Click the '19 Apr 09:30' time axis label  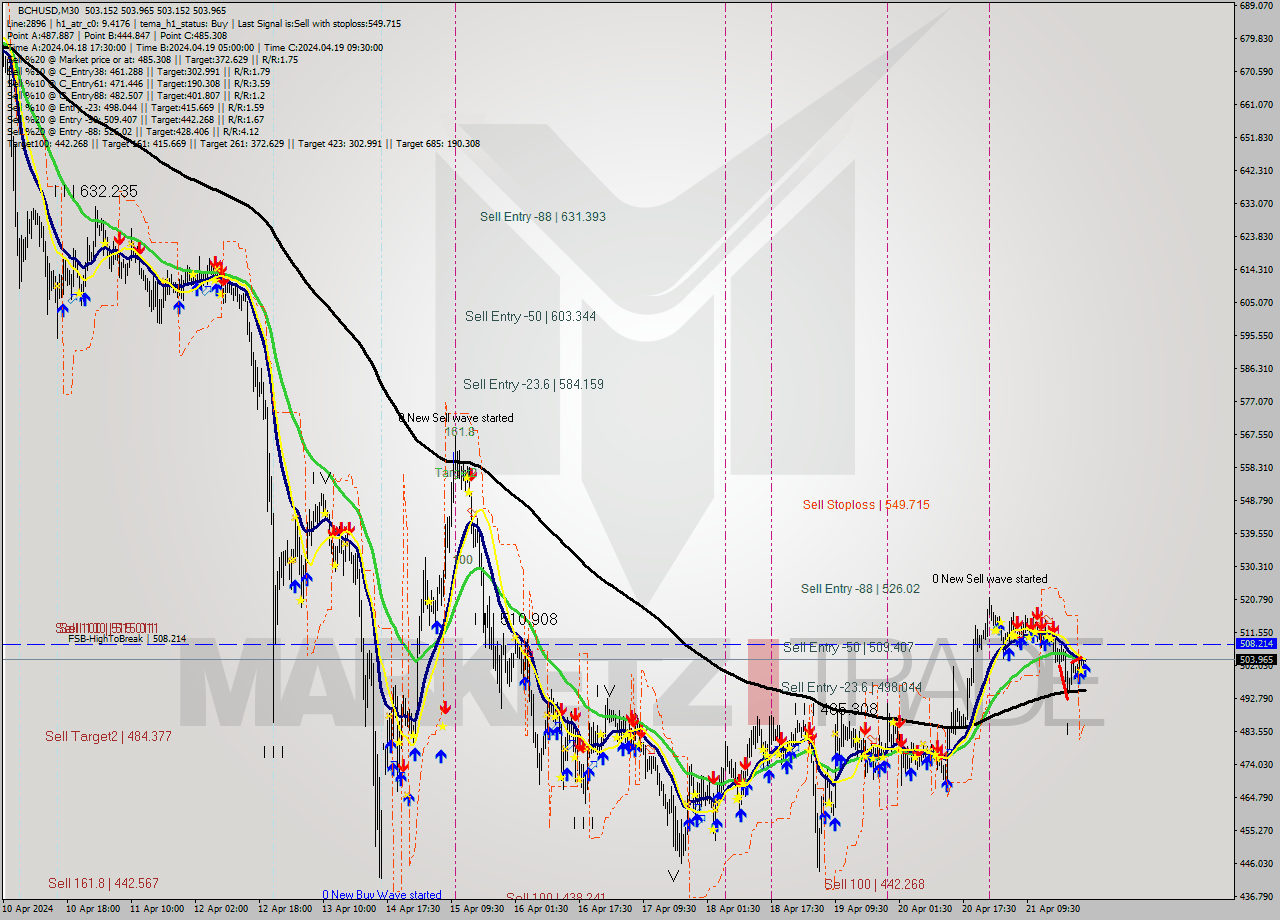click(861, 909)
